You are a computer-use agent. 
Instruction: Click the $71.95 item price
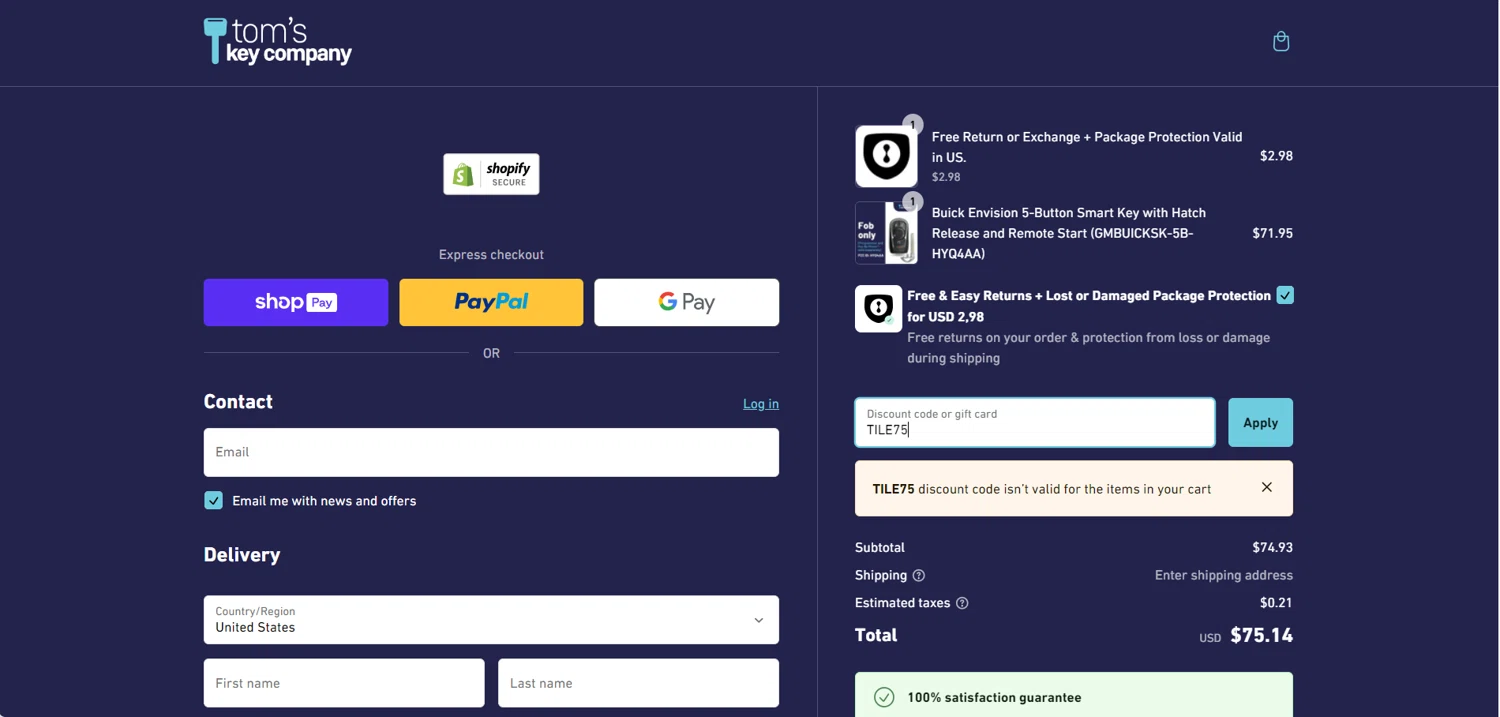click(x=1272, y=233)
